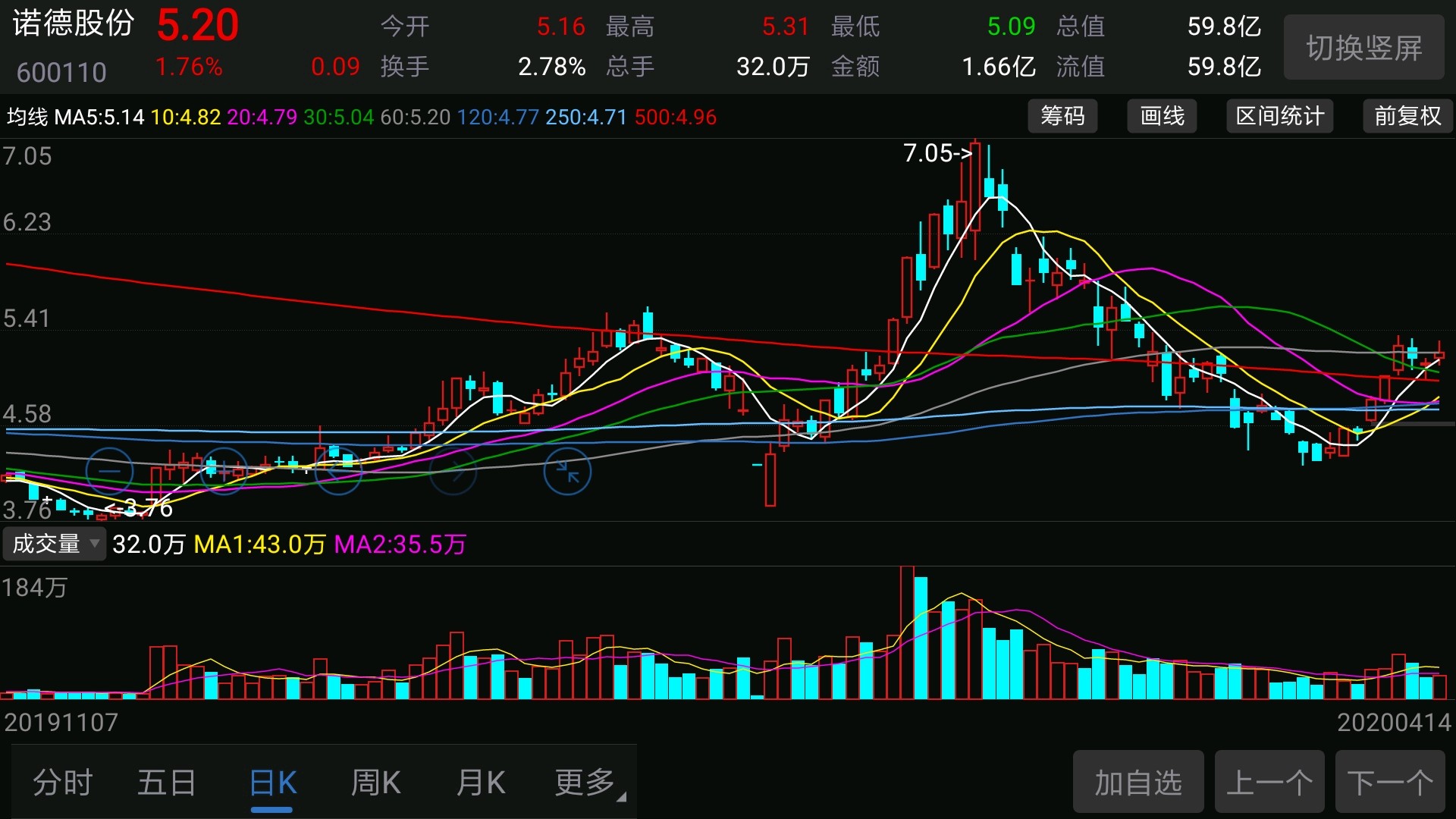Tap the MA1:43.0万 volume legend

pos(260,544)
